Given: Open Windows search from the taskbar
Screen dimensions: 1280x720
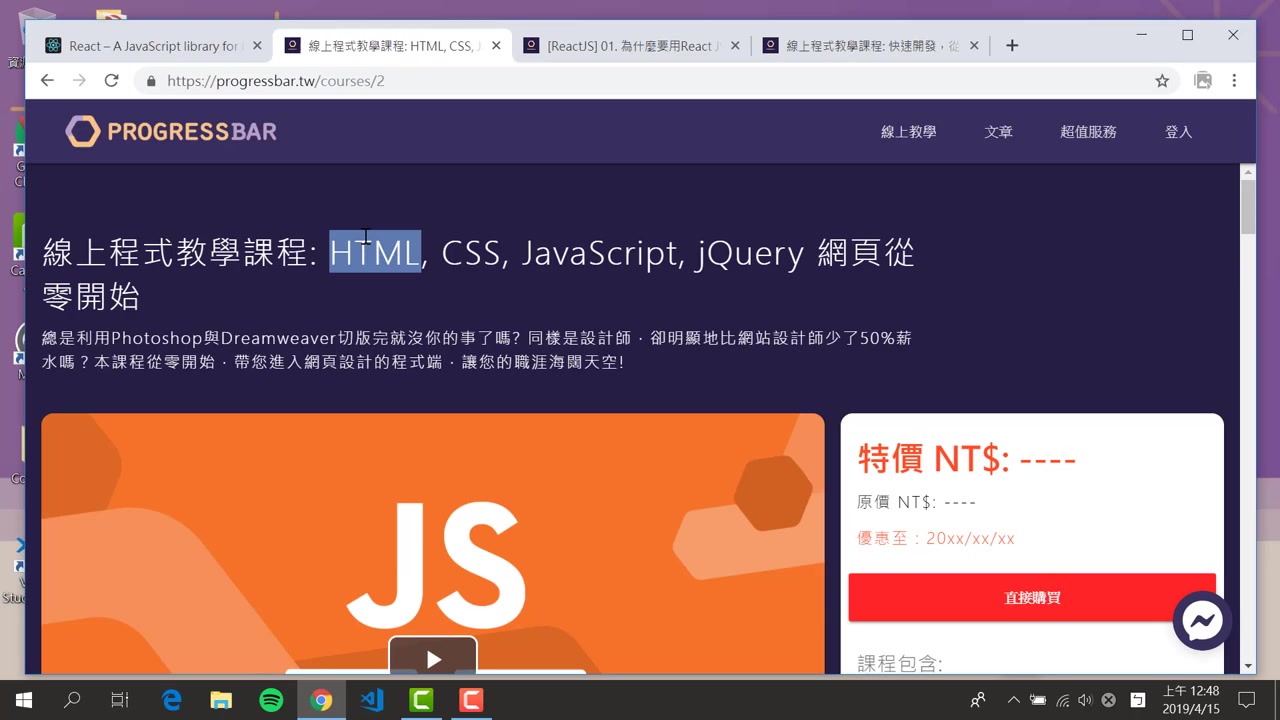Looking at the screenshot, I should pyautogui.click(x=72, y=700).
